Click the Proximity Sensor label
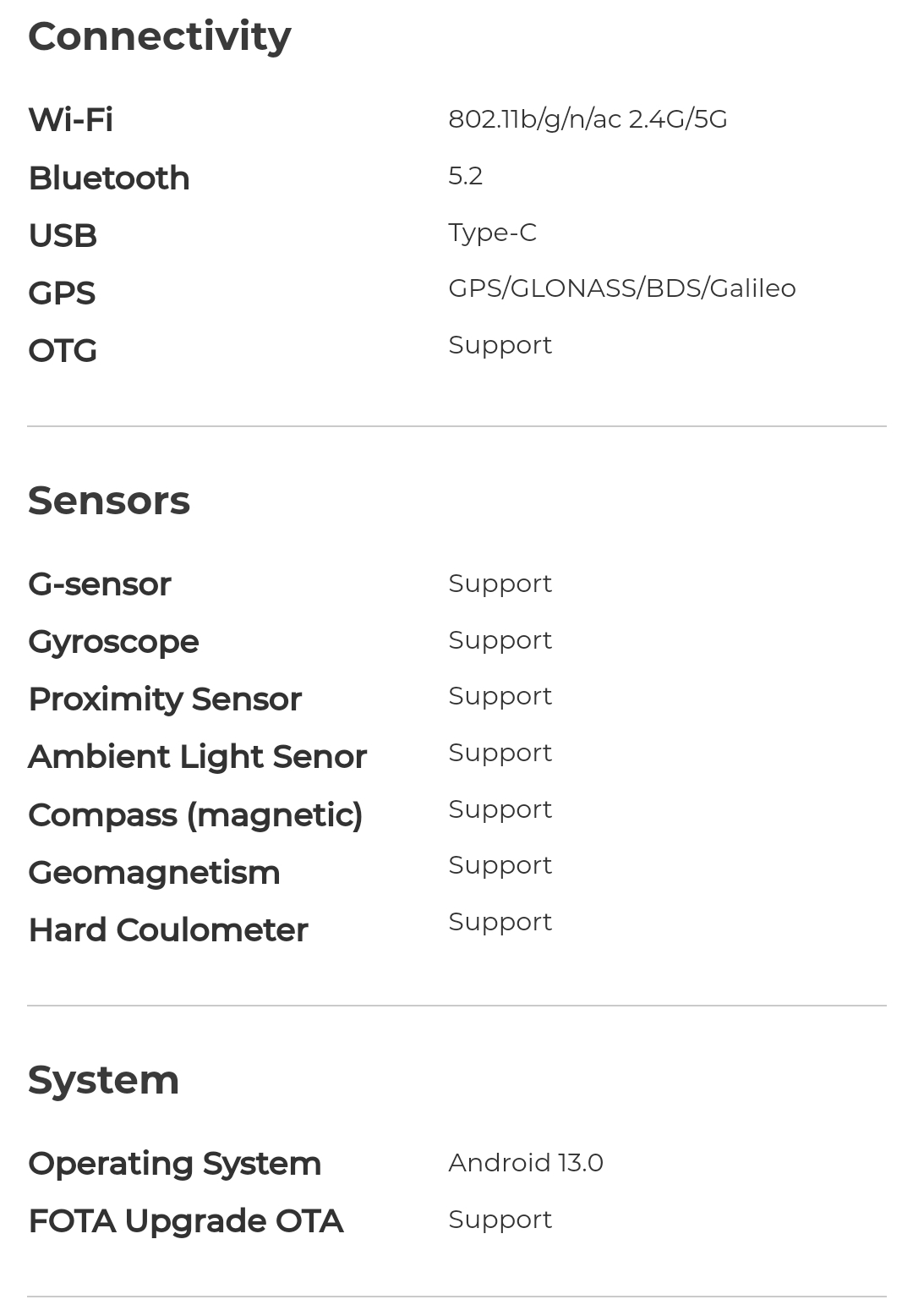Screen dimensions: 913x1316 point(165,699)
